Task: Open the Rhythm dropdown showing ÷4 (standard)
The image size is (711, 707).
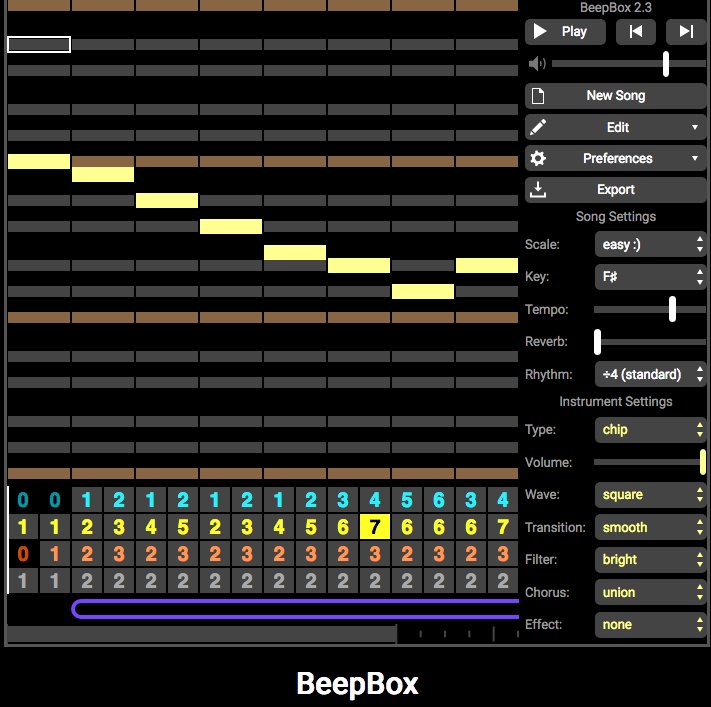Action: (650, 375)
